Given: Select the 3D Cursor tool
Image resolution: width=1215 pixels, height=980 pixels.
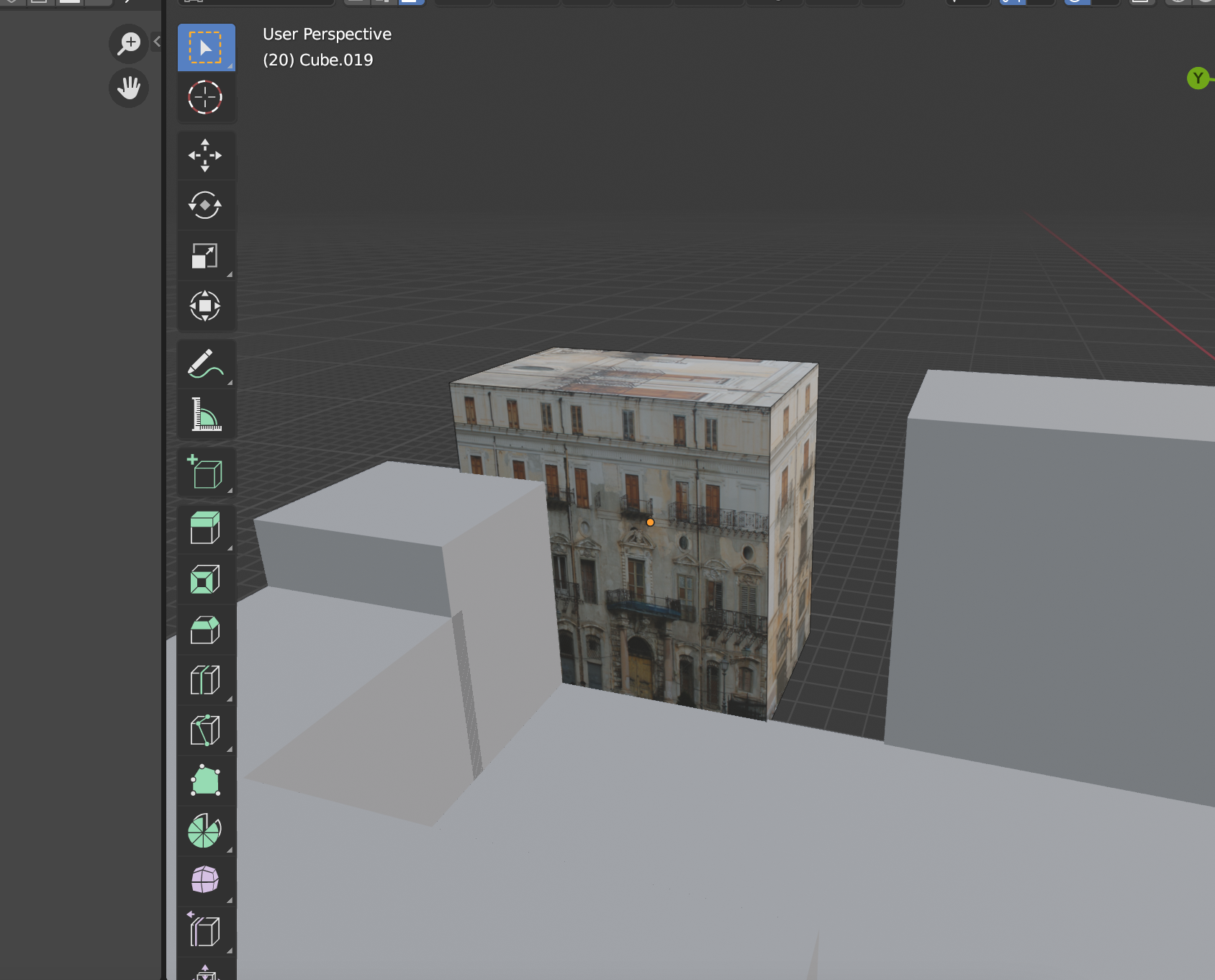Looking at the screenshot, I should [206, 98].
